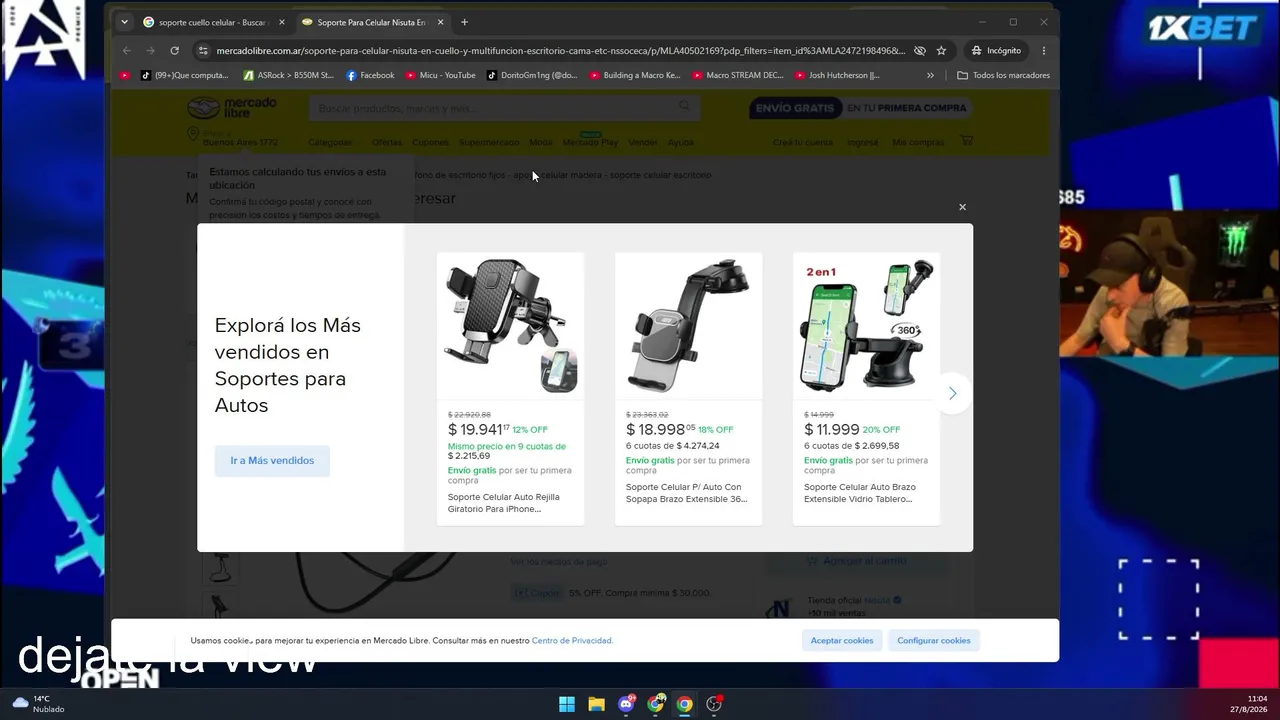This screenshot has width=1280, height=720.
Task: Open the Facebook bookmark
Action: (x=370, y=75)
